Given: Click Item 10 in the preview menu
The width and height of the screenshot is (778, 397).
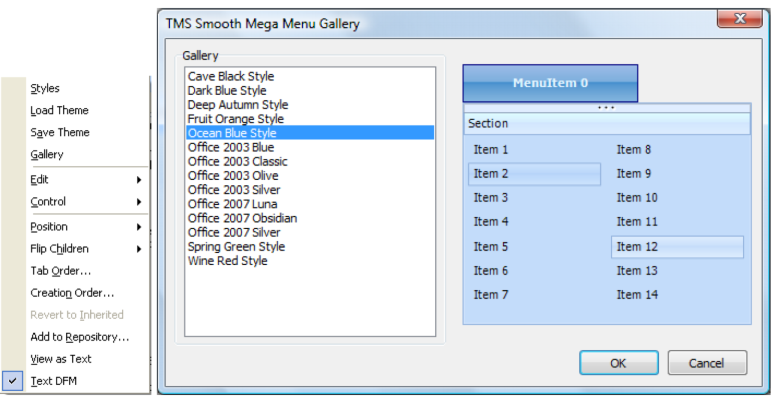Looking at the screenshot, I should click(x=637, y=198).
